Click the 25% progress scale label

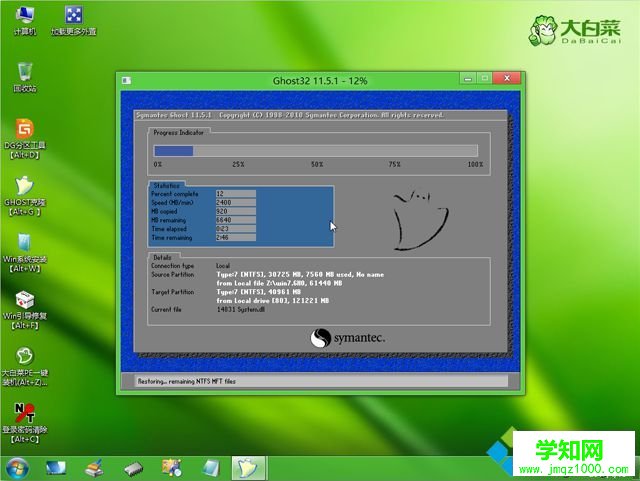[238, 164]
